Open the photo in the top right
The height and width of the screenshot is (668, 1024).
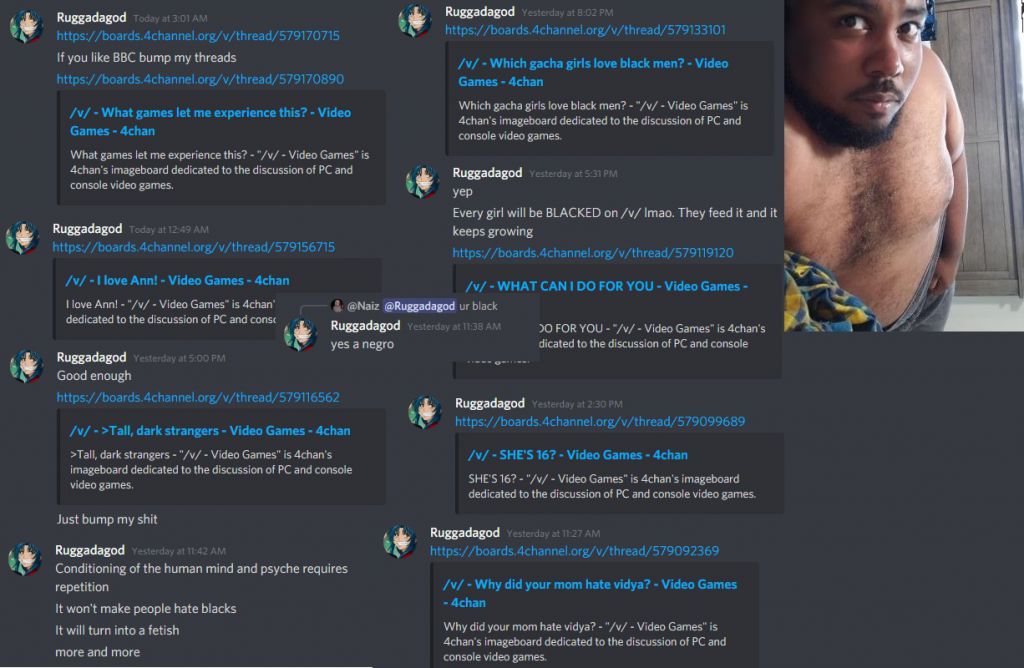pos(904,165)
